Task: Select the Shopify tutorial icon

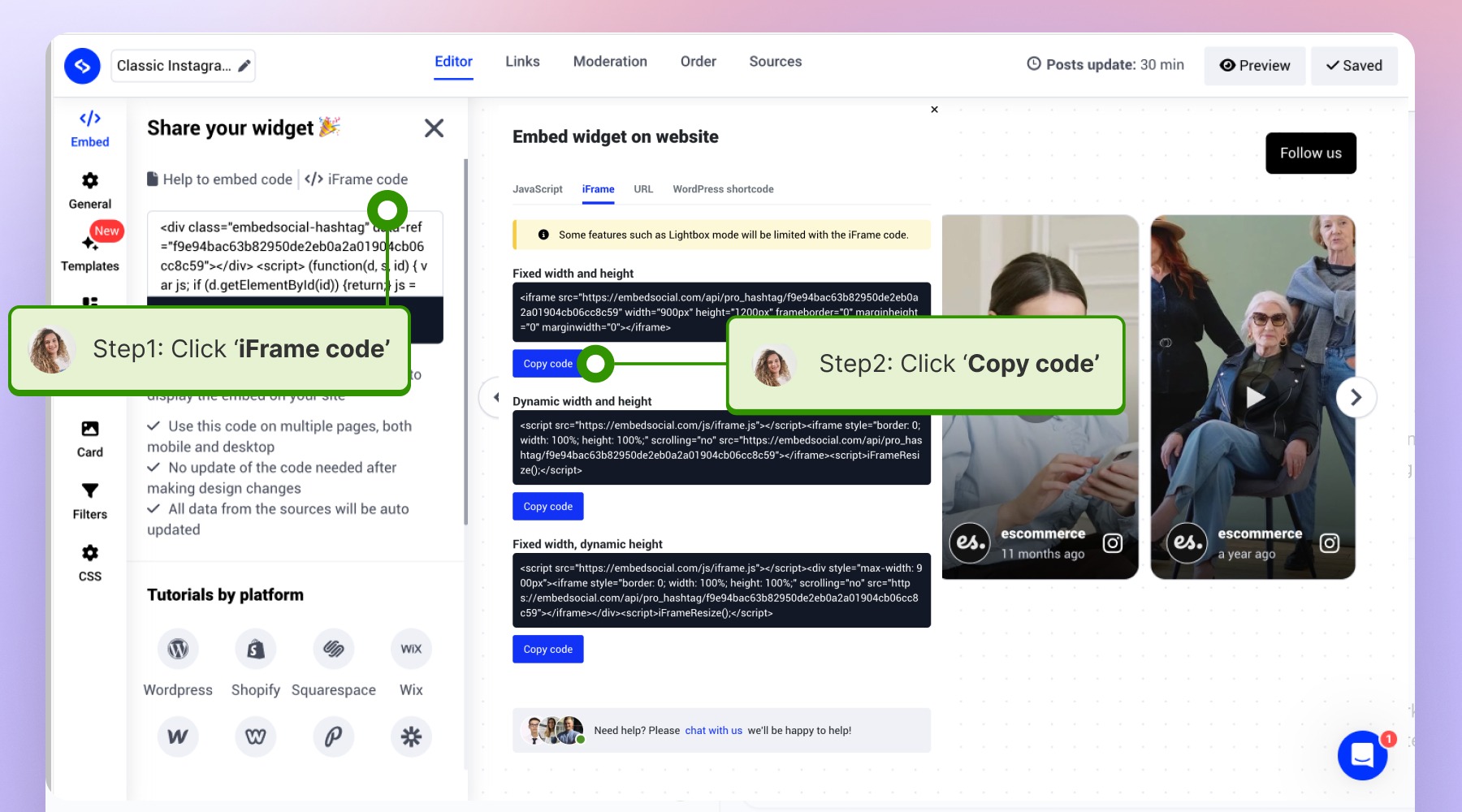Action: coord(256,649)
